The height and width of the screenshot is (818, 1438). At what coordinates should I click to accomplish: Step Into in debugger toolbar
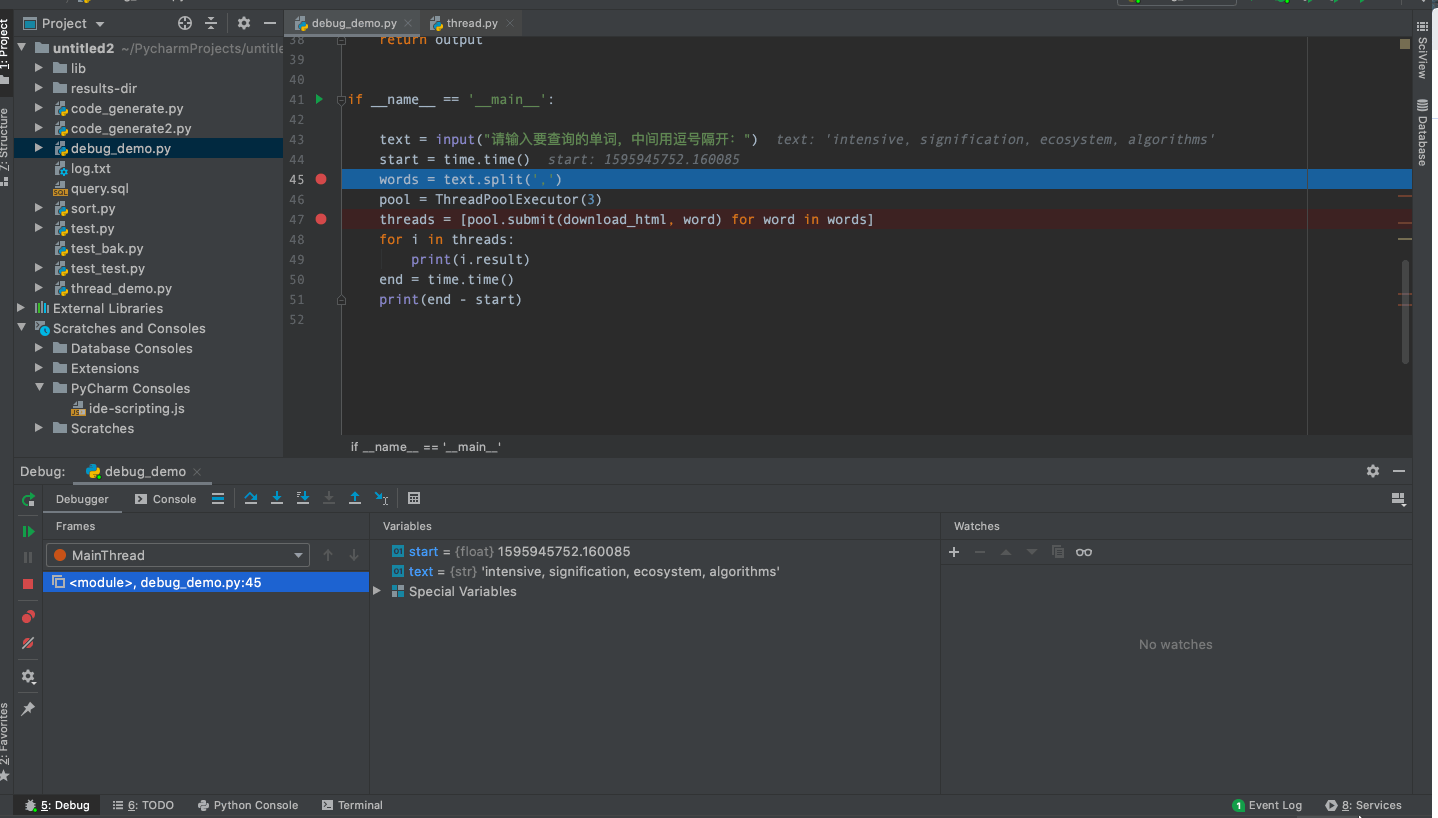pyautogui.click(x=277, y=498)
